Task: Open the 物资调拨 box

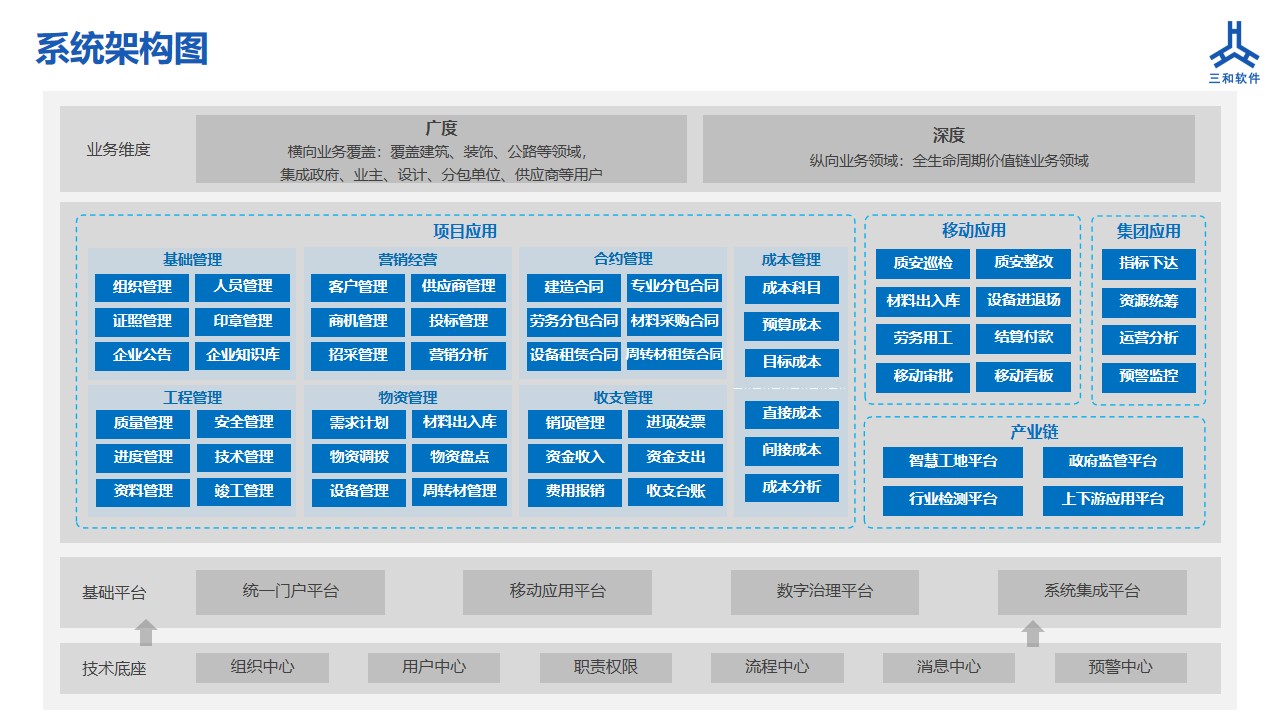Action: (x=359, y=457)
